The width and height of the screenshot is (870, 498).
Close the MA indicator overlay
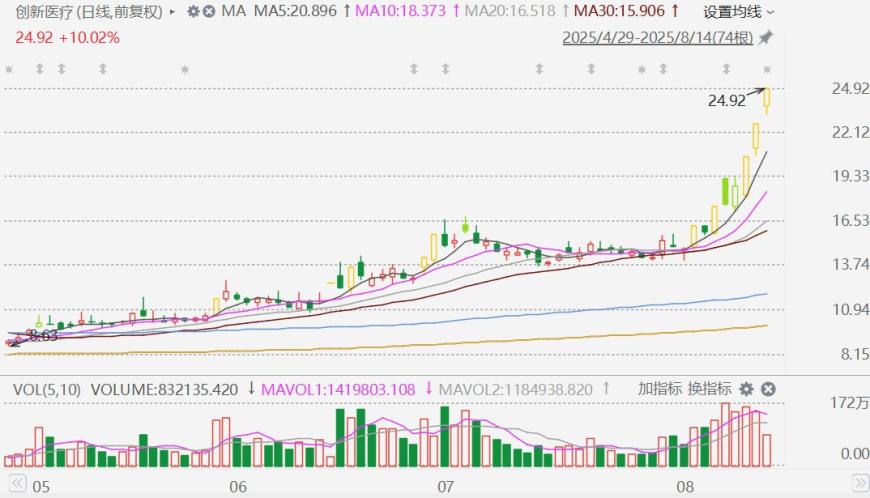[x=208, y=12]
